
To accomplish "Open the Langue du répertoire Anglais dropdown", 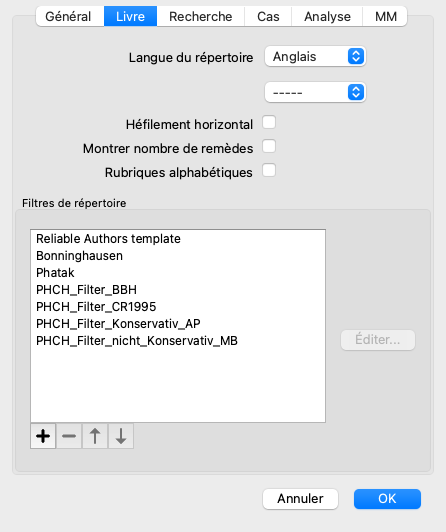I will 315,56.
